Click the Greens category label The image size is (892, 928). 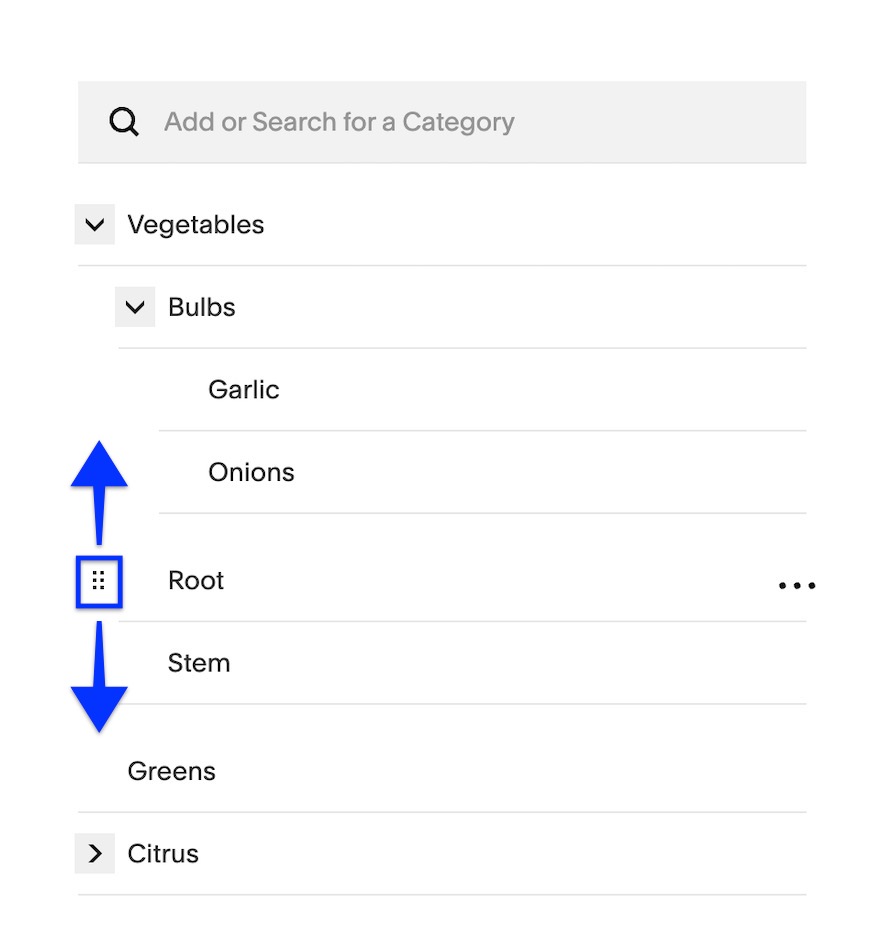pyautogui.click(x=171, y=770)
